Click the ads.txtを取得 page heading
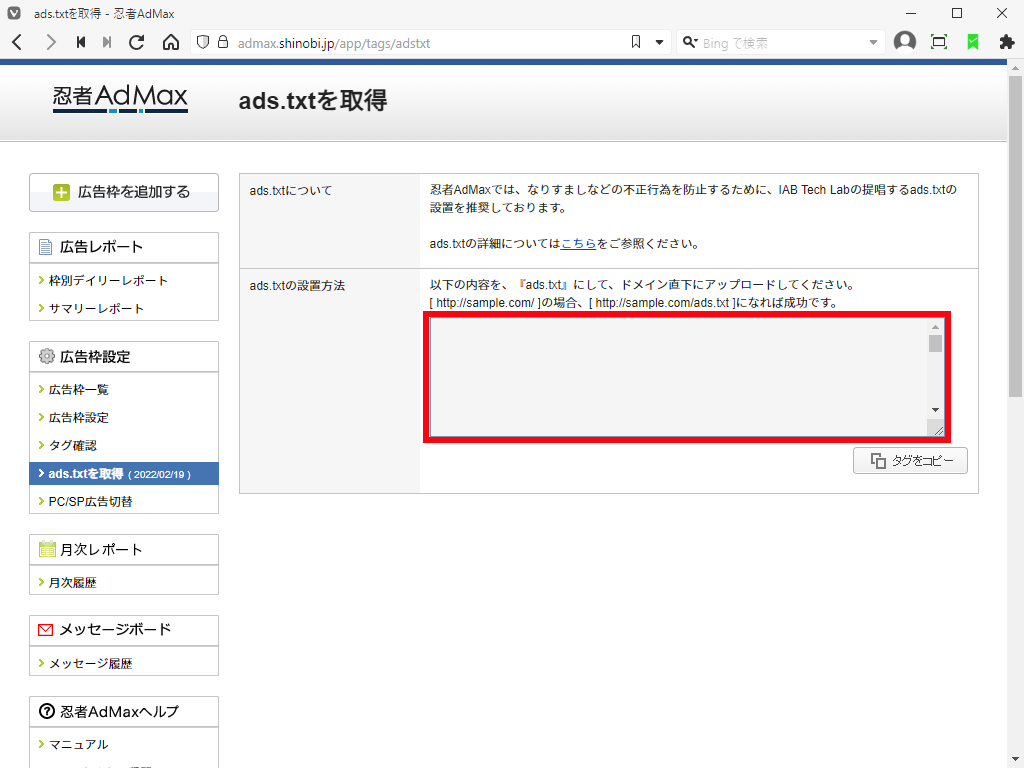The height and width of the screenshot is (768, 1024). [313, 101]
